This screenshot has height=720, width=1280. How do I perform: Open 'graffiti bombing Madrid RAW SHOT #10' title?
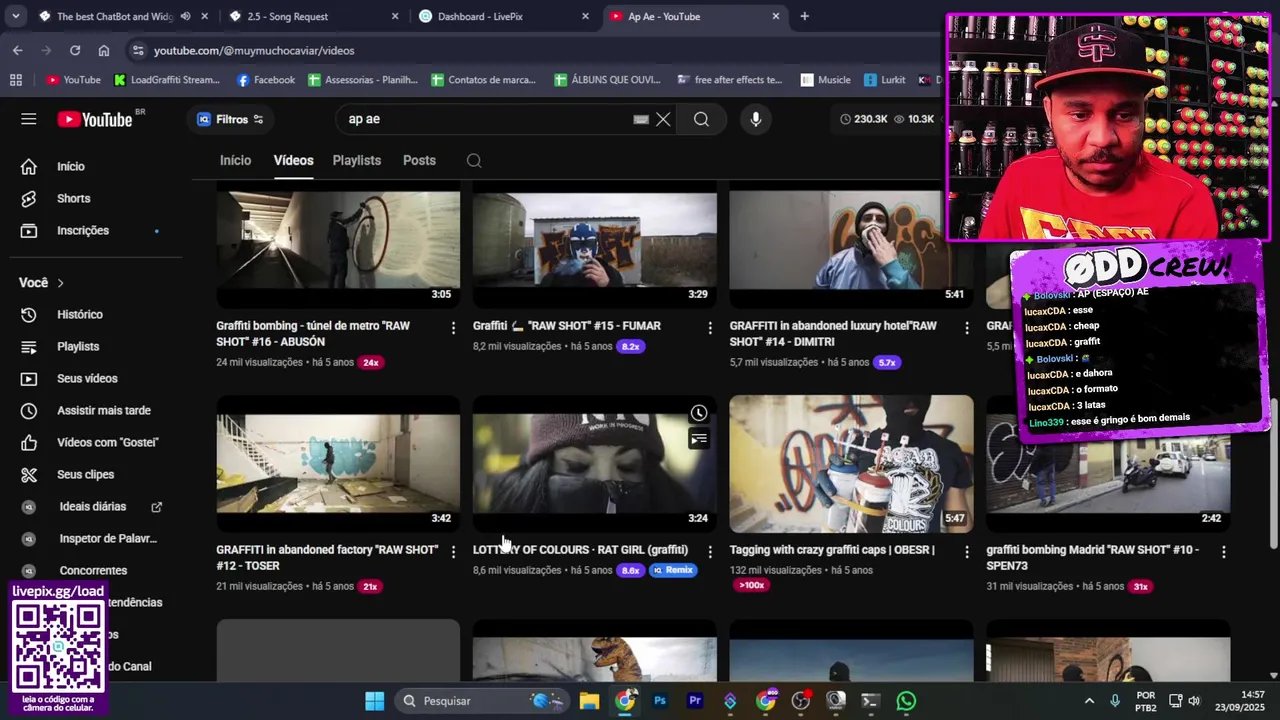(1092, 557)
